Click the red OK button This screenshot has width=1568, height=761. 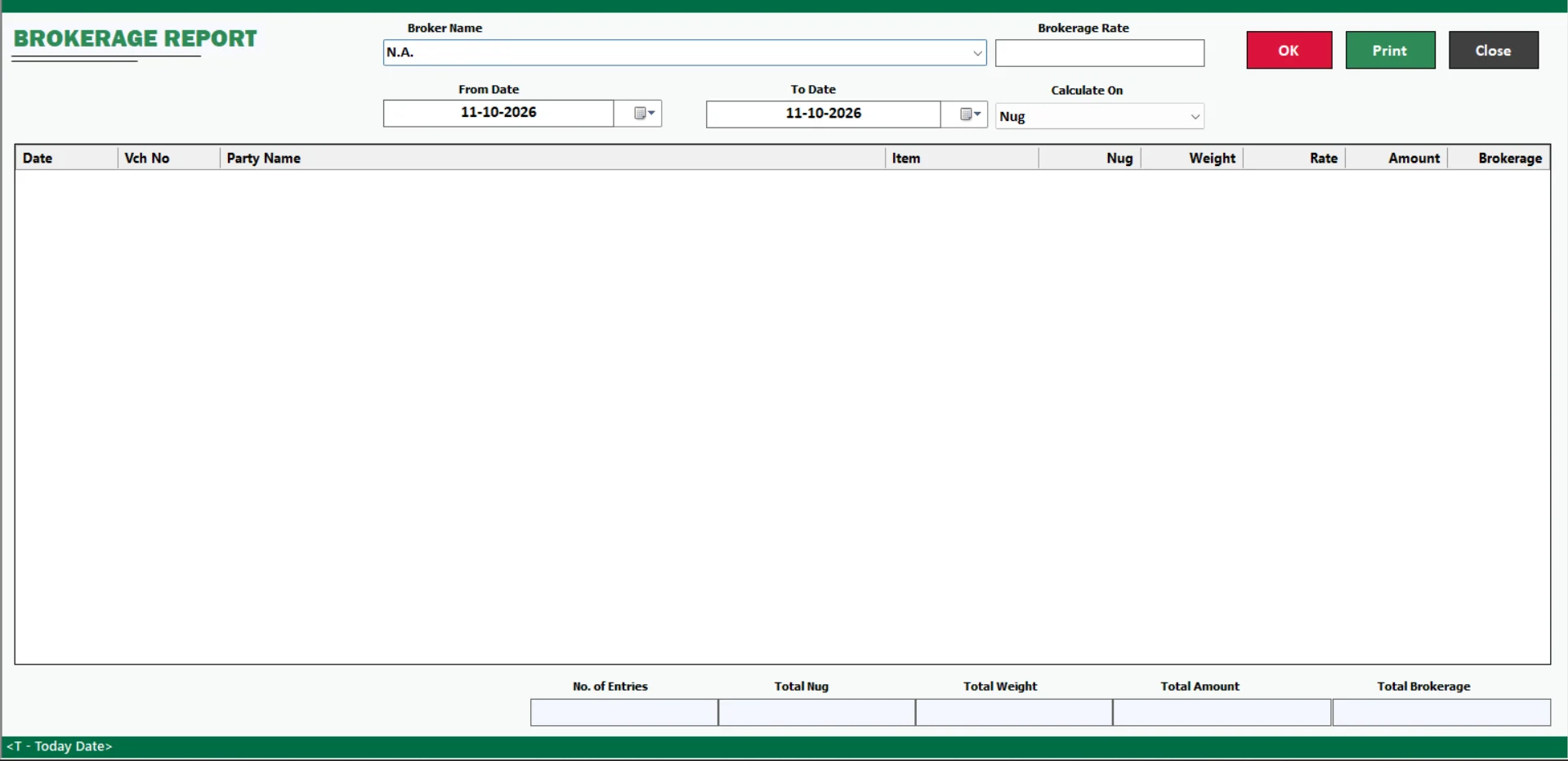point(1289,50)
